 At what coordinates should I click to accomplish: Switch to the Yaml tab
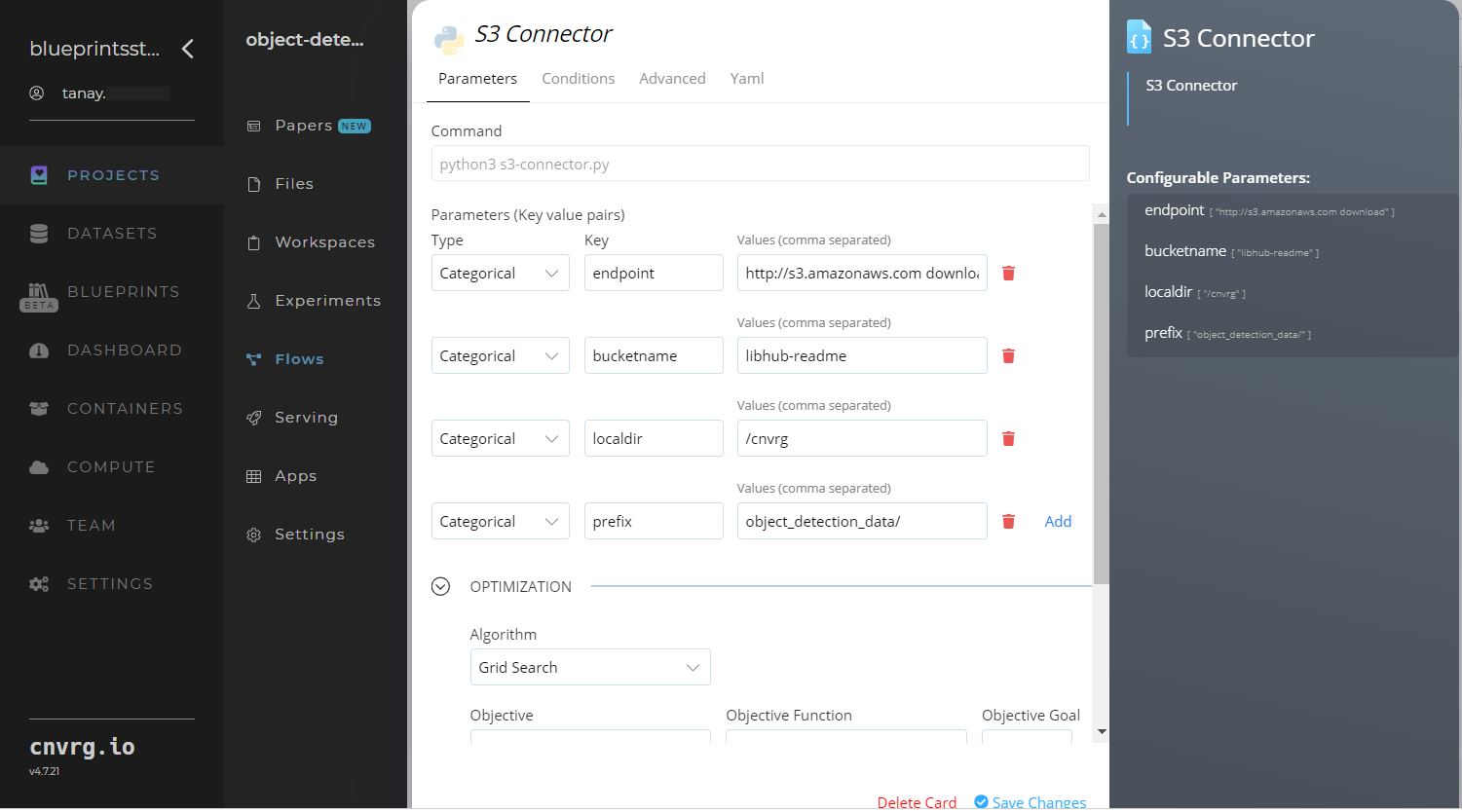(747, 78)
